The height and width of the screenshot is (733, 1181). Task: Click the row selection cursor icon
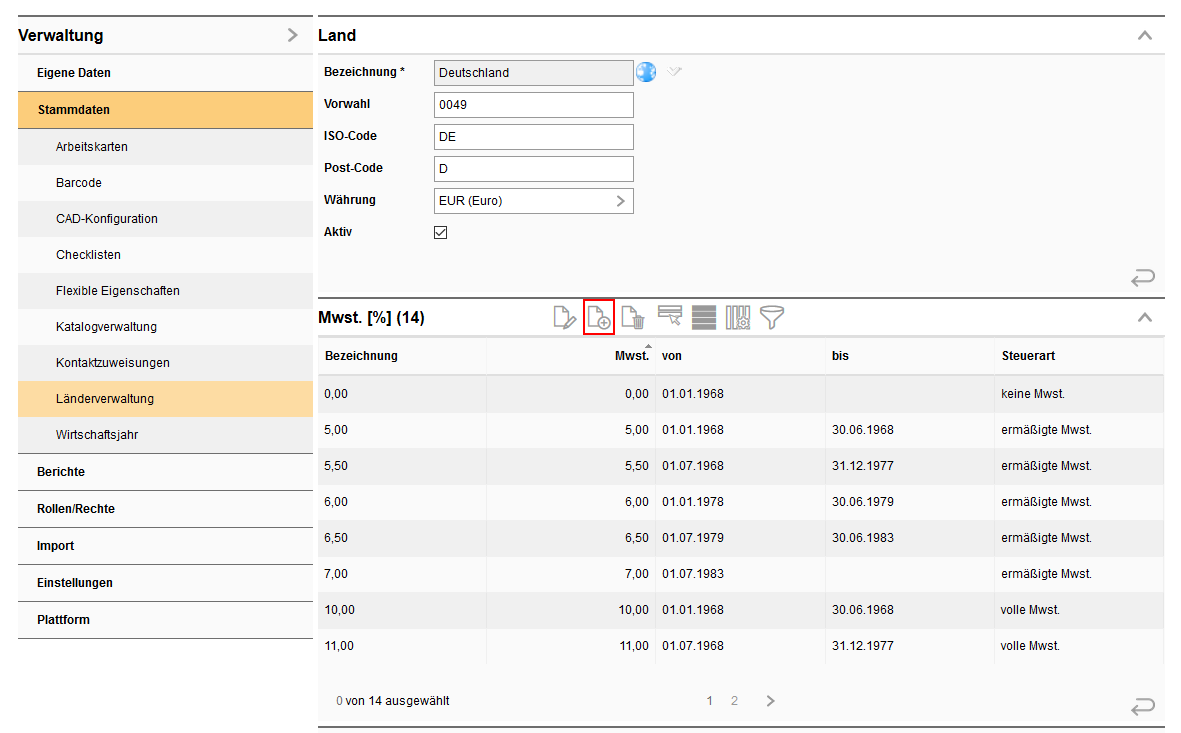[670, 318]
